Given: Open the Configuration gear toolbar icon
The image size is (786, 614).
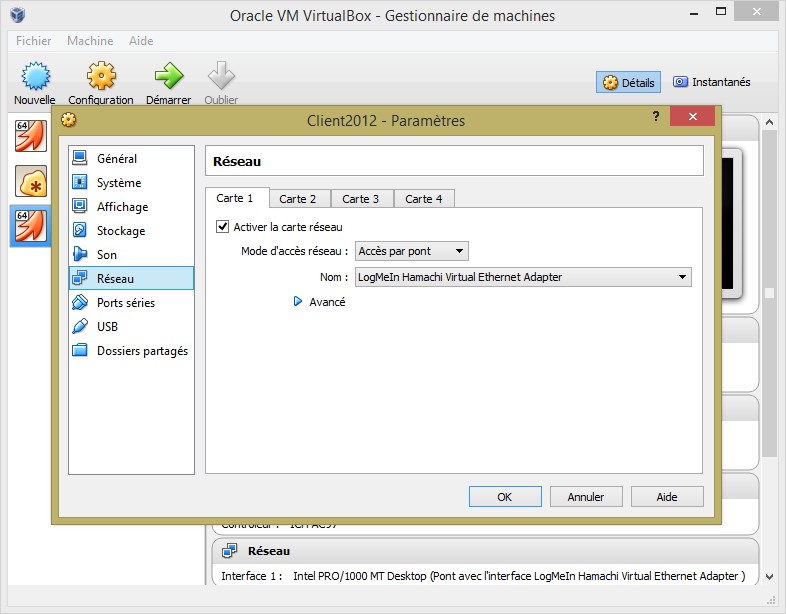Looking at the screenshot, I should point(101,76).
